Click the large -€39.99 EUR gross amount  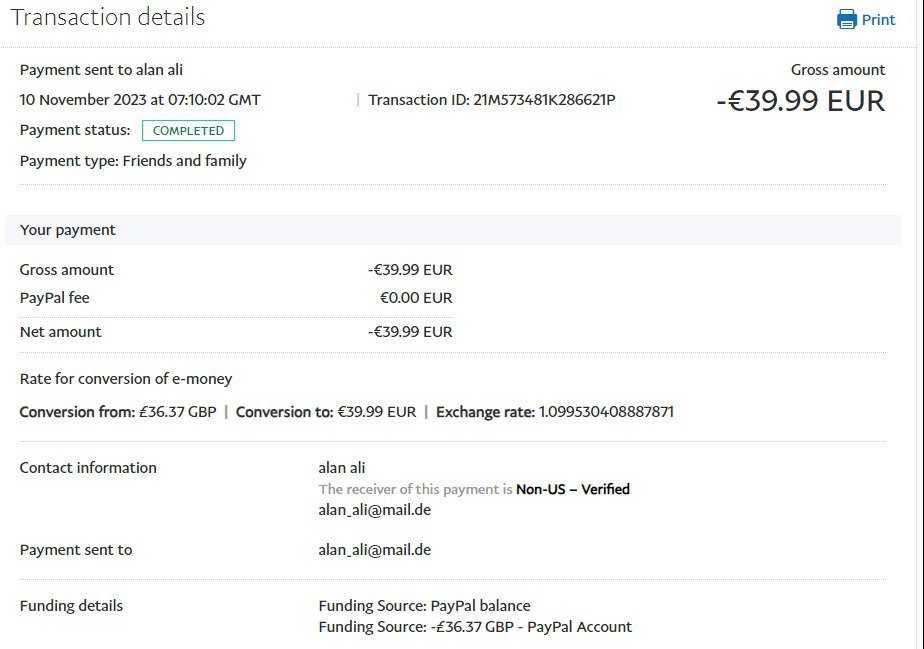pos(800,101)
